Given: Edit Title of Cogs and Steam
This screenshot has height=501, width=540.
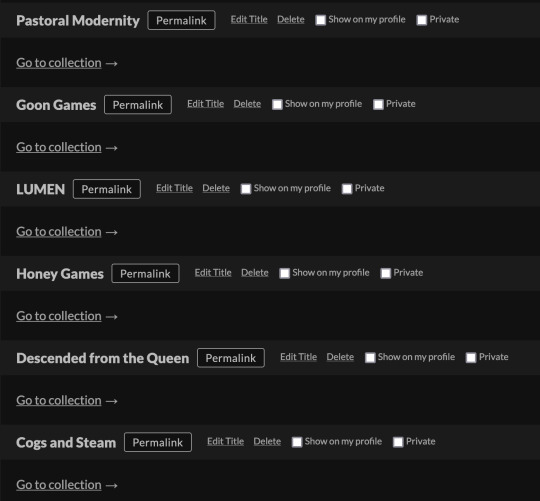Looking at the screenshot, I should click(x=226, y=441).
